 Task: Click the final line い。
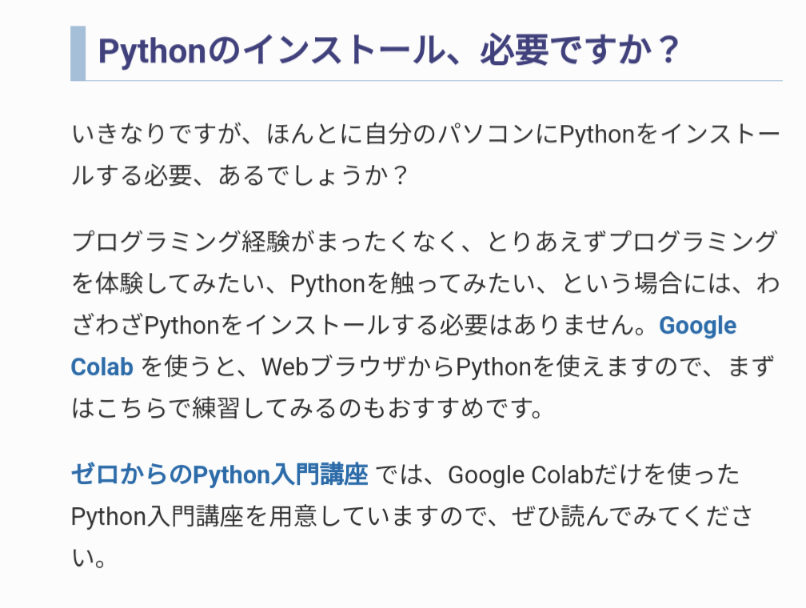[88, 558]
